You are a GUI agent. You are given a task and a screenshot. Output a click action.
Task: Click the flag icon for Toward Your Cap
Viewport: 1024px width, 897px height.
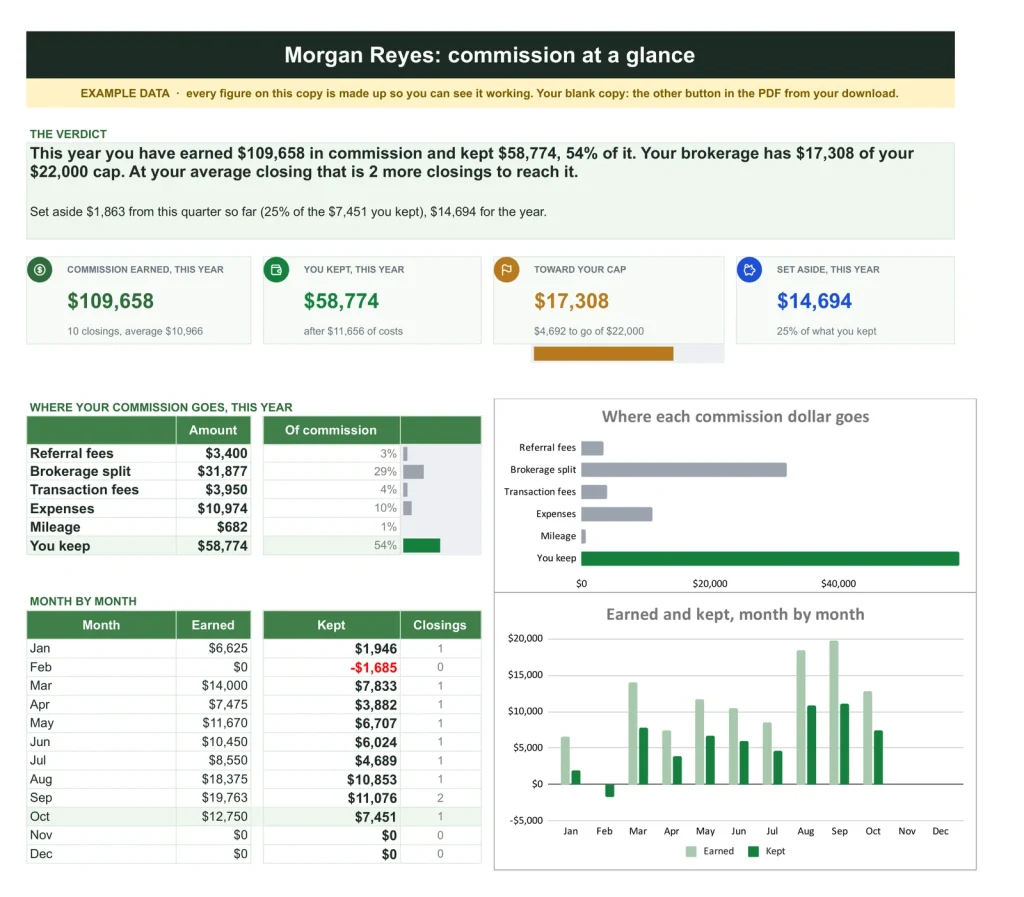(506, 270)
